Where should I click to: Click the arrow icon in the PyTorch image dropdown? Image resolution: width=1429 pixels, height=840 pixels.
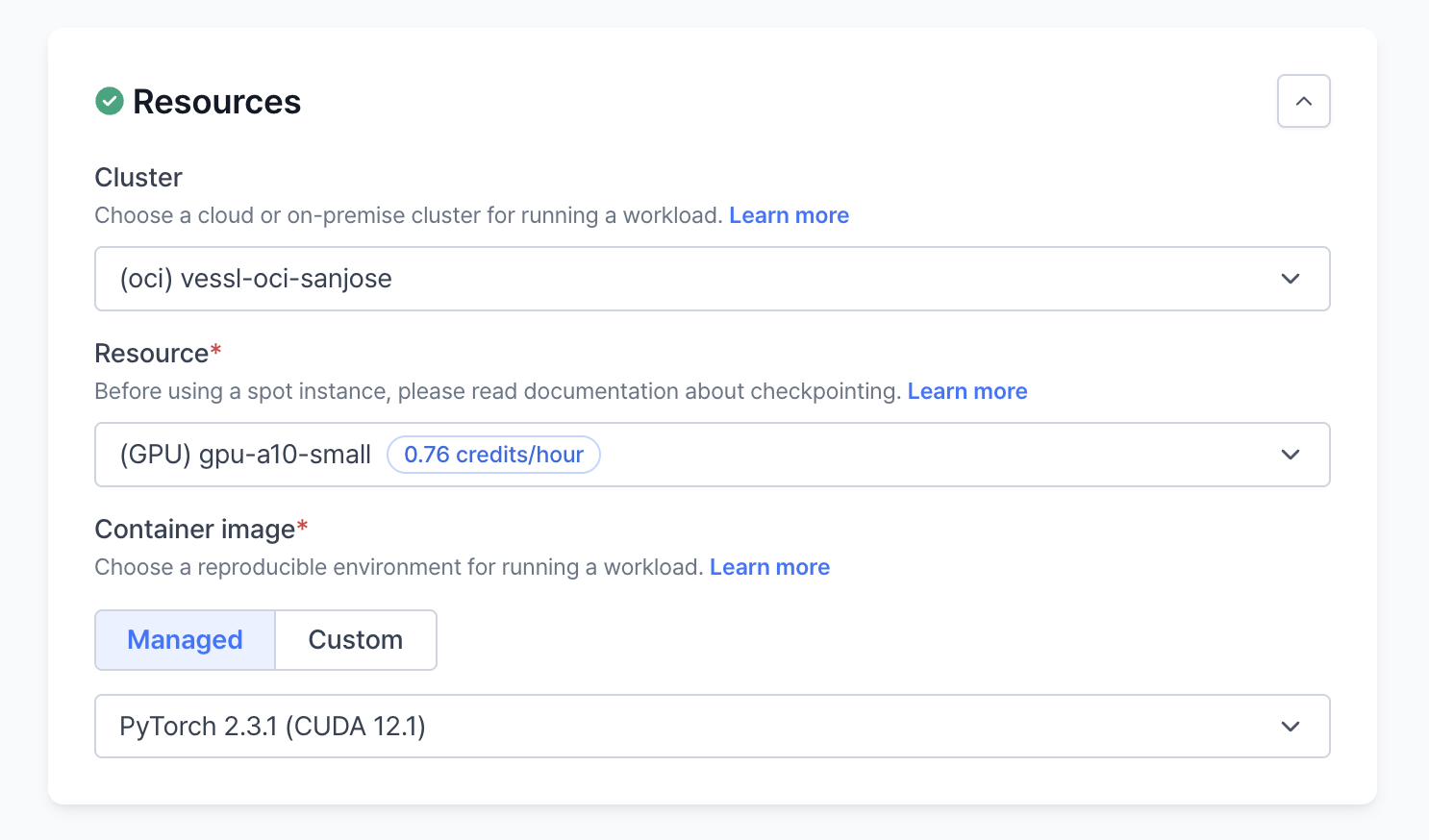click(x=1291, y=727)
